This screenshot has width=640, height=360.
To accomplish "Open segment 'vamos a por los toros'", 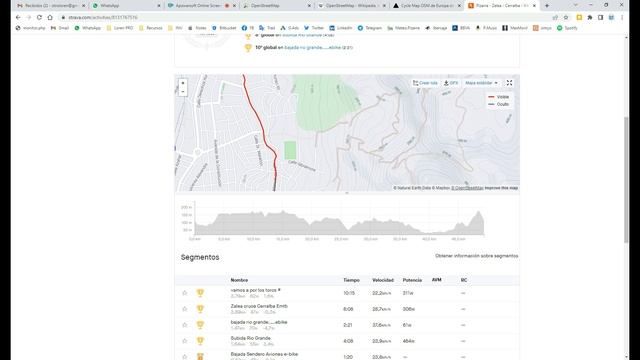I will (253, 290).
